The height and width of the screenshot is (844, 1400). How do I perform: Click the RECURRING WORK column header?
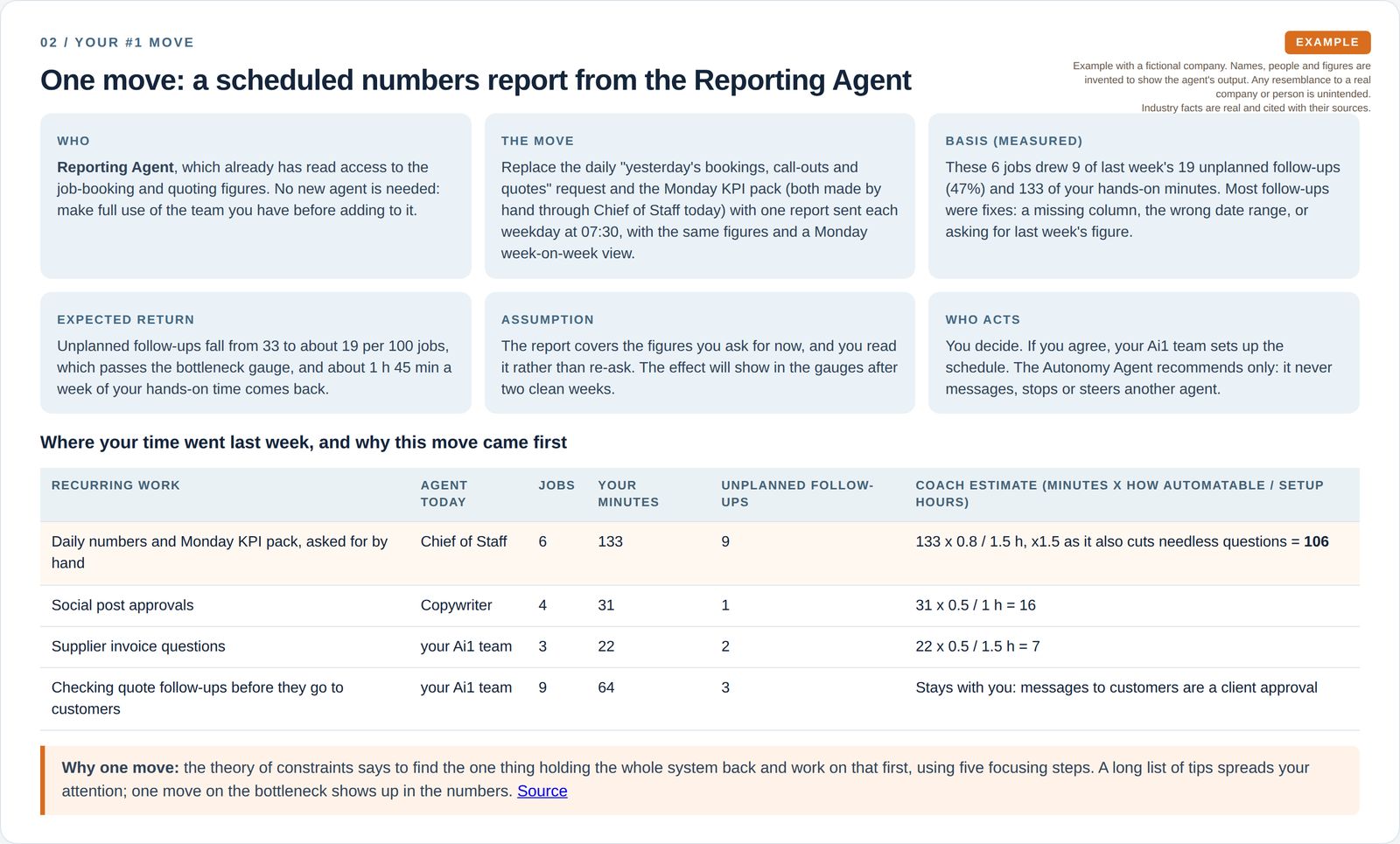[115, 485]
